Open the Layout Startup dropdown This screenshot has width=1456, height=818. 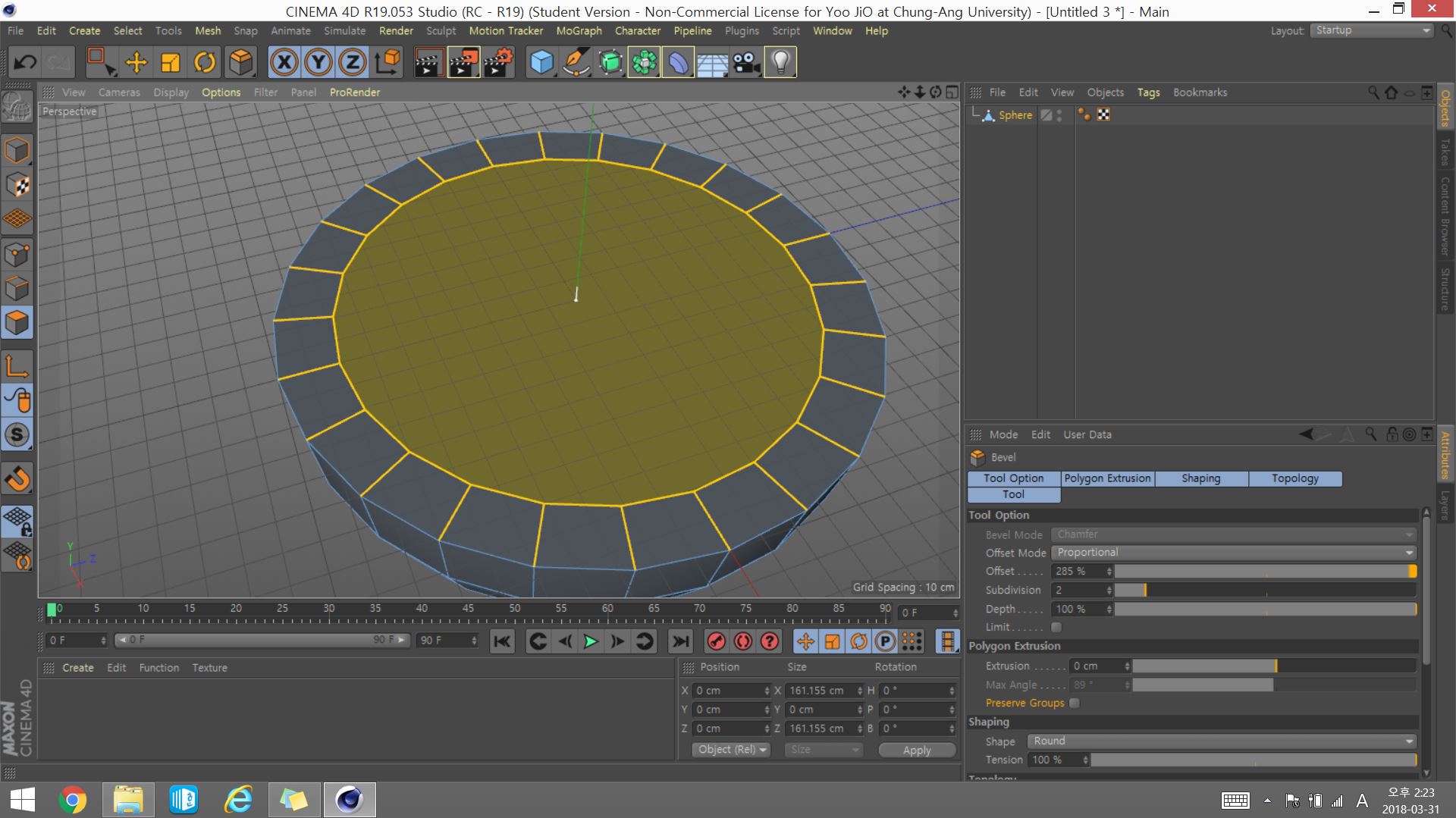1372,30
